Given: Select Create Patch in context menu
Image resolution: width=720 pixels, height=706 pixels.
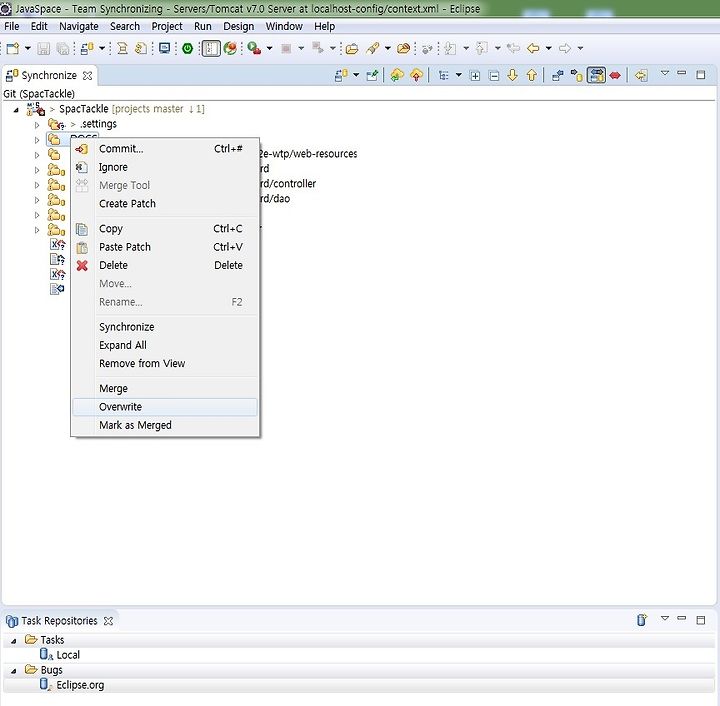Looking at the screenshot, I should pyautogui.click(x=165, y=204).
